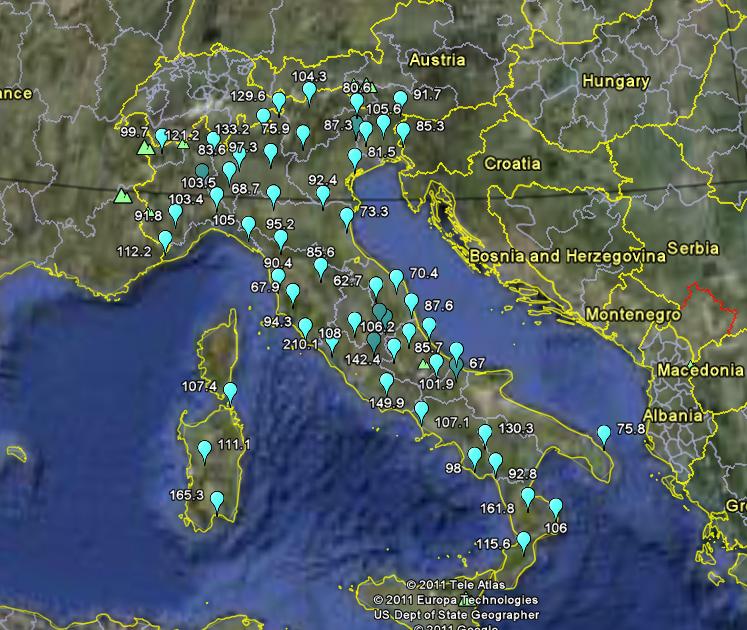The height and width of the screenshot is (630, 747).
Task: Click the cyan placemark pin labeled 75.8
Action: click(x=604, y=436)
